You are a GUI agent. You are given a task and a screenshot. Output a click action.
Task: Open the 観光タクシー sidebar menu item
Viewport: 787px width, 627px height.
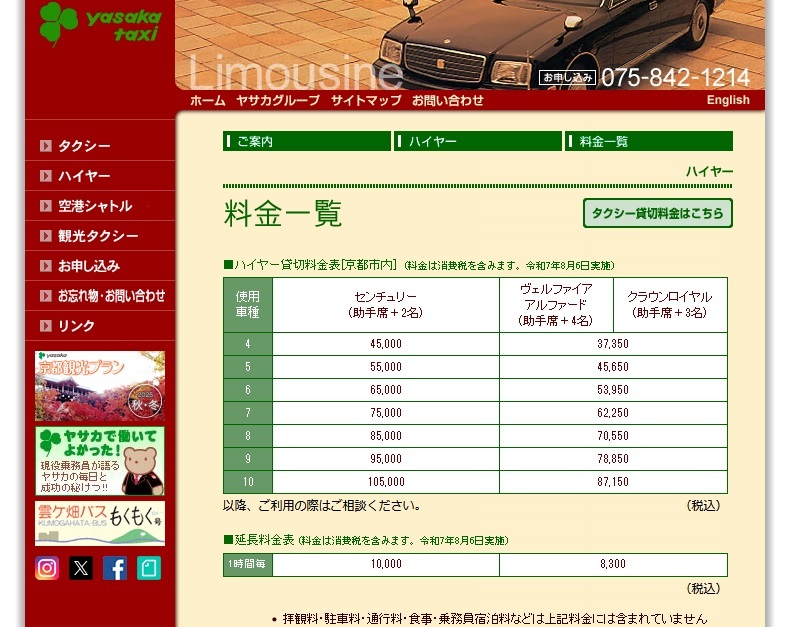tap(100, 235)
